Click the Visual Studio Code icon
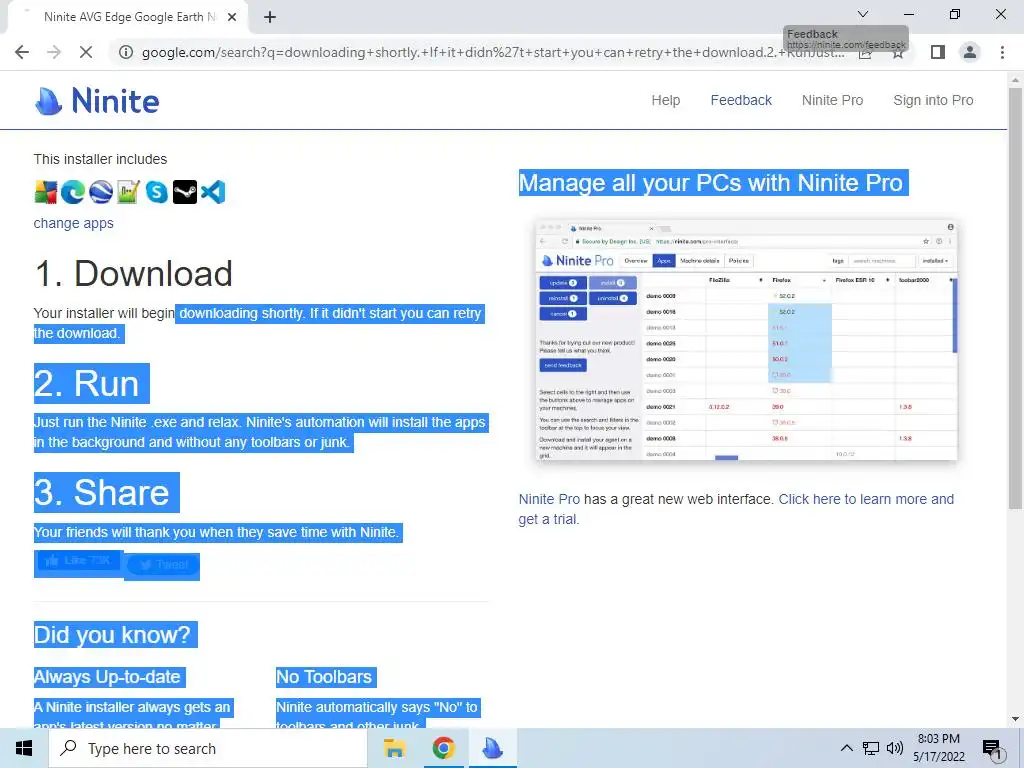The height and width of the screenshot is (768, 1024). pos(213,192)
